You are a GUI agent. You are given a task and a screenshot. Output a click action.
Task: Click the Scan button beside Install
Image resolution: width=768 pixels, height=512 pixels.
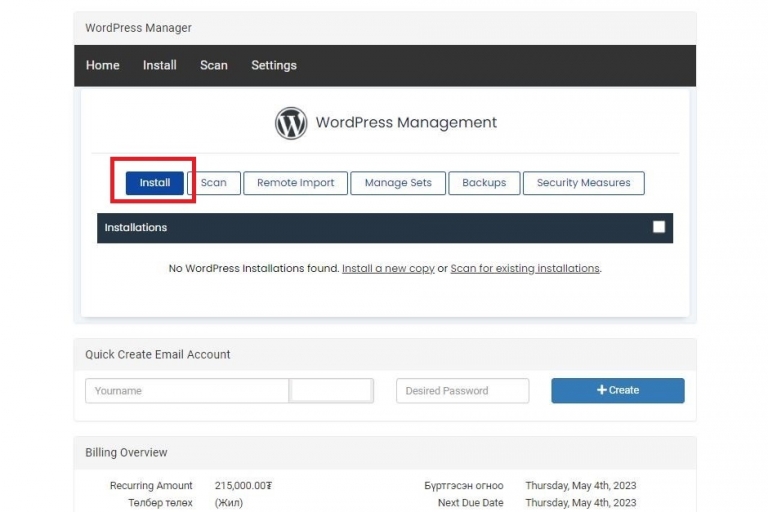[214, 183]
